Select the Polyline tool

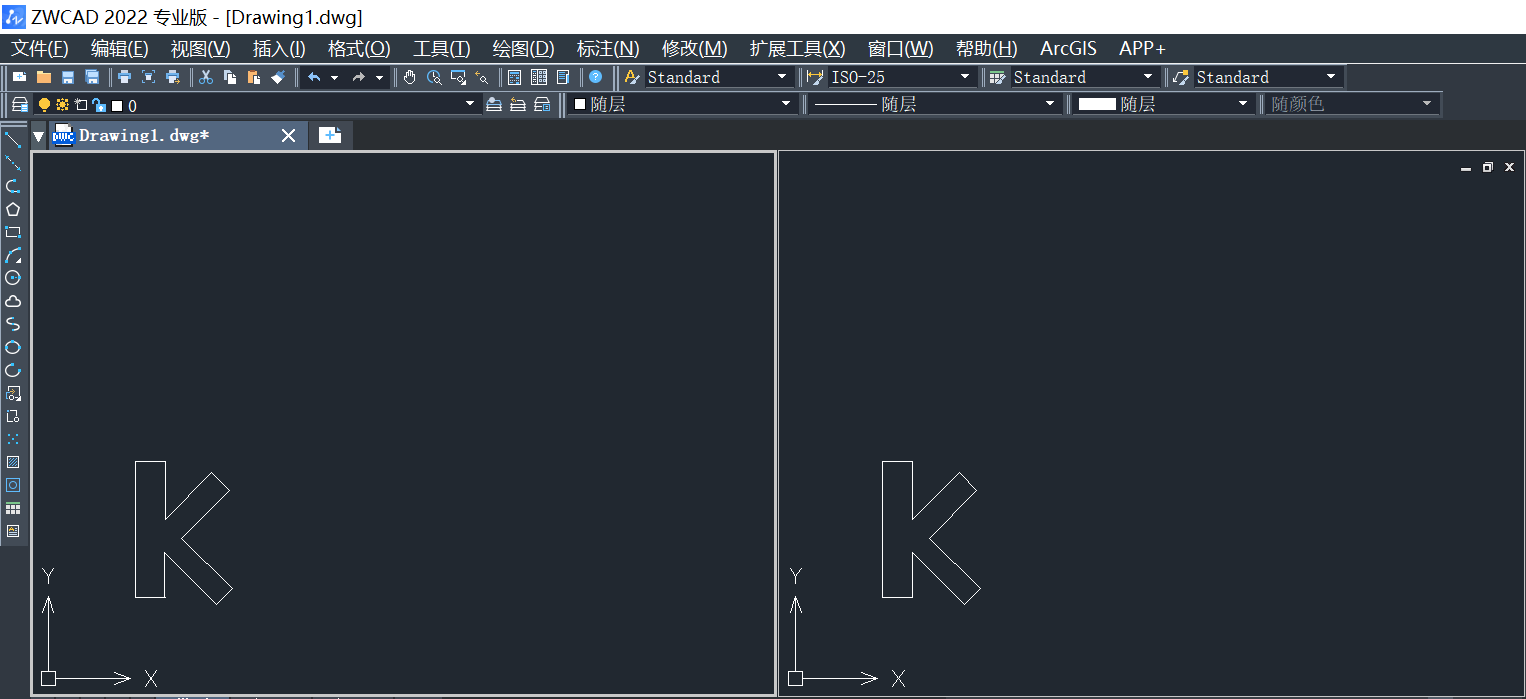click(x=13, y=186)
